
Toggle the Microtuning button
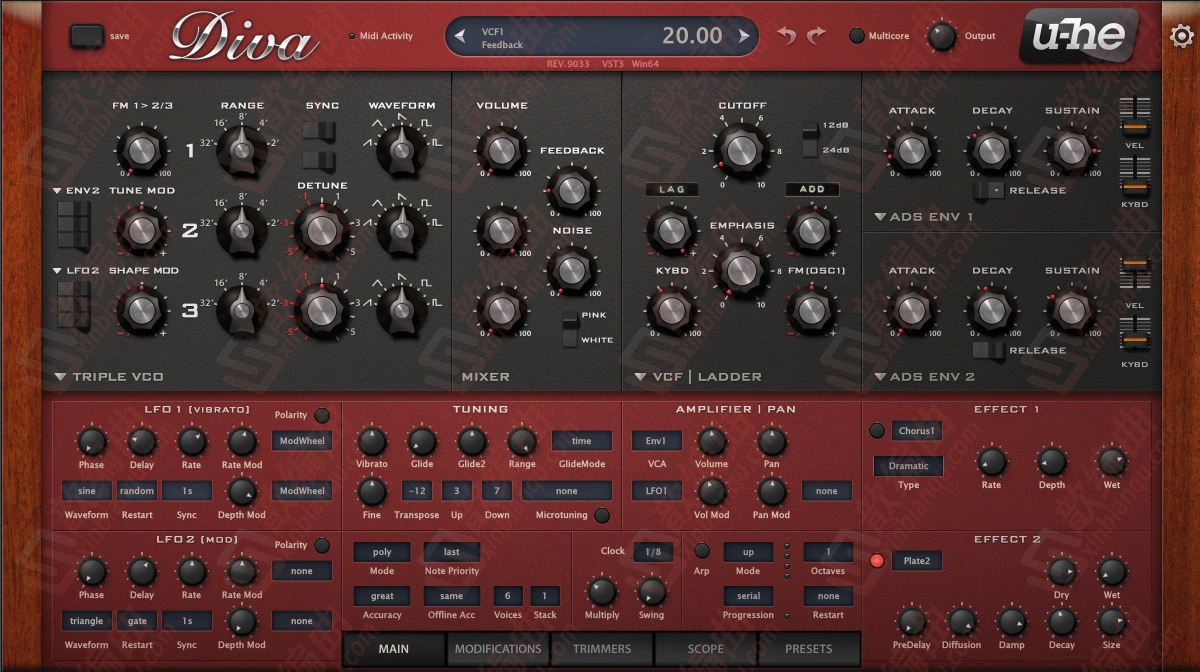pos(602,516)
